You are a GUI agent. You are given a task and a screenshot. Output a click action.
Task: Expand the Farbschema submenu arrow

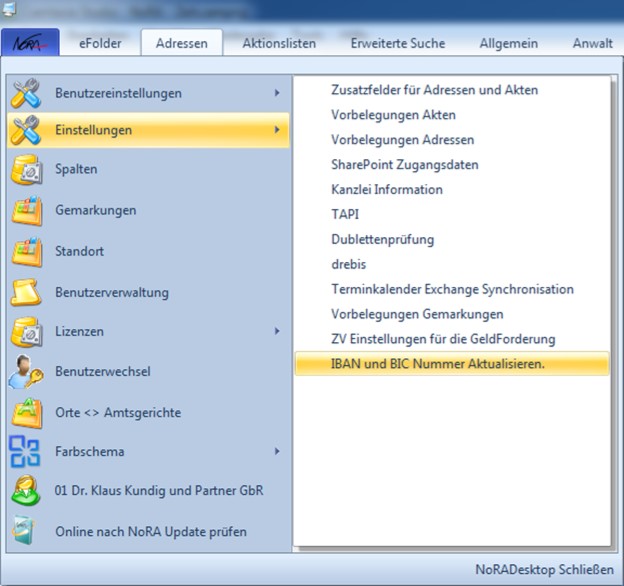tap(277, 451)
